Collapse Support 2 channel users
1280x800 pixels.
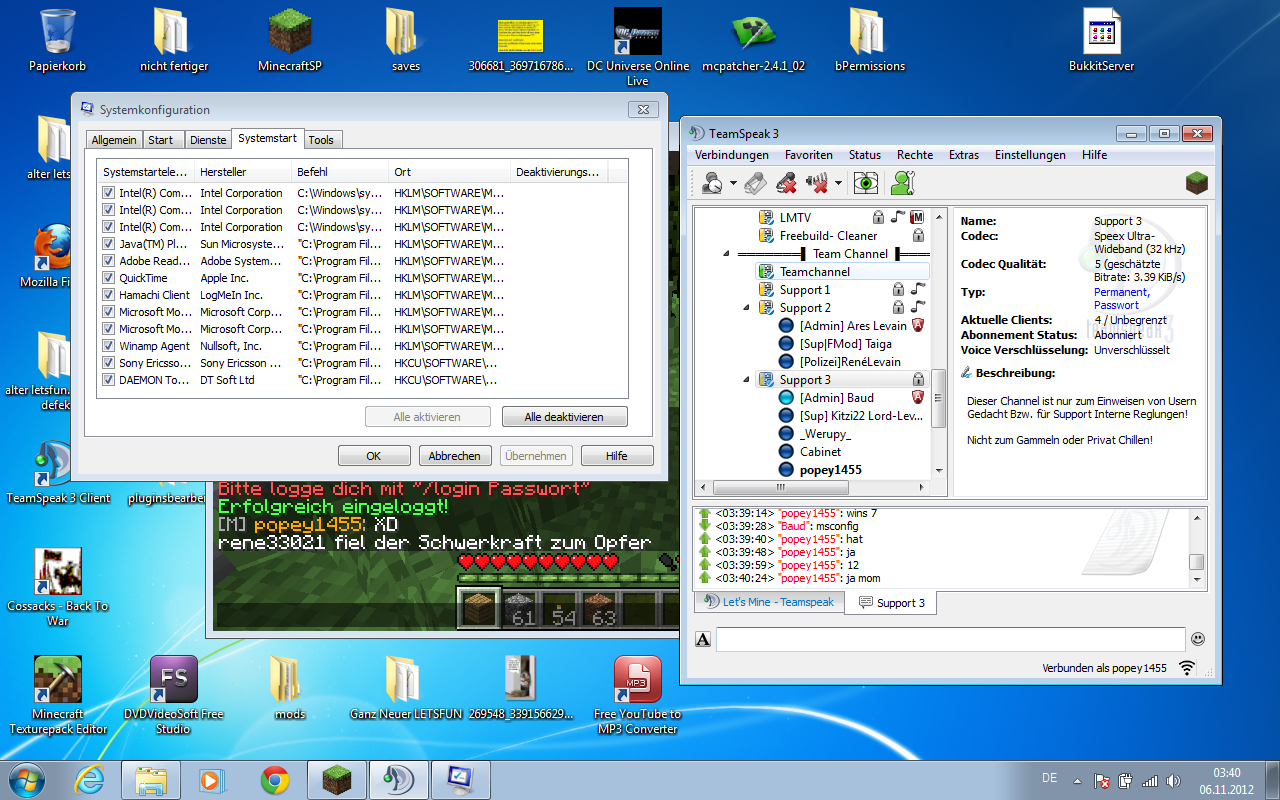point(747,308)
